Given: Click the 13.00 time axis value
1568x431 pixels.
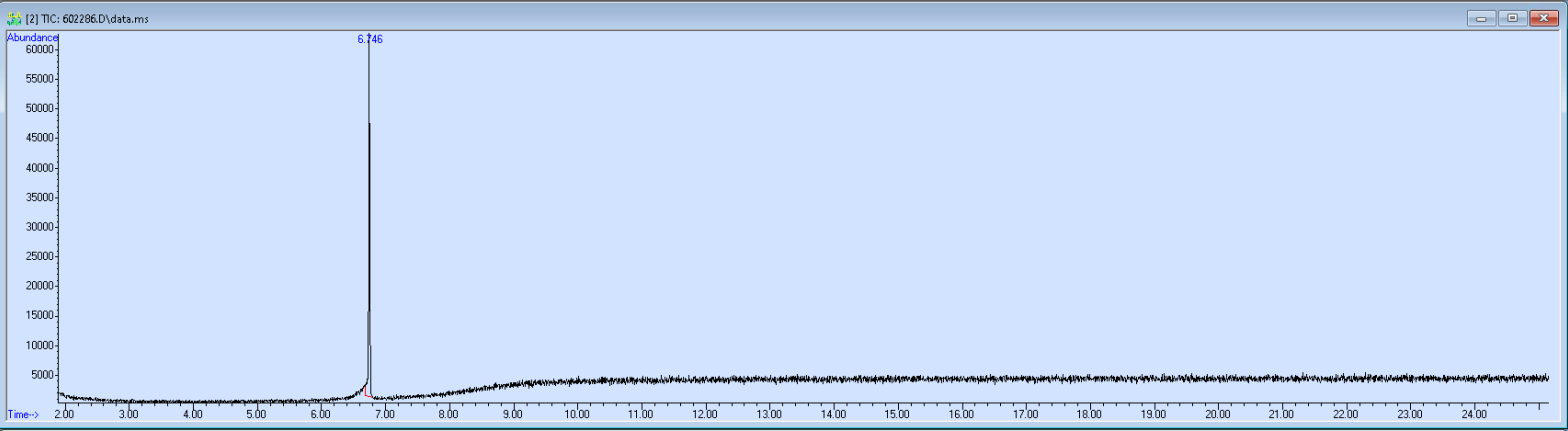Looking at the screenshot, I should (x=769, y=413).
